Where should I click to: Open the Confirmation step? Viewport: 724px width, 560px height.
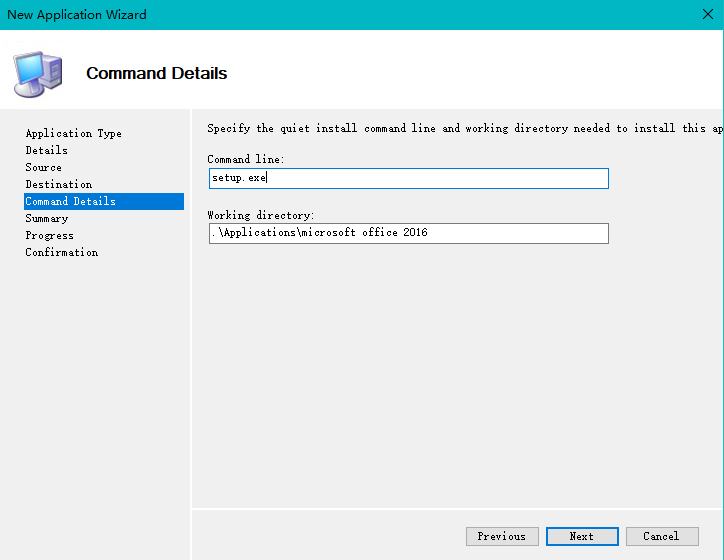61,253
